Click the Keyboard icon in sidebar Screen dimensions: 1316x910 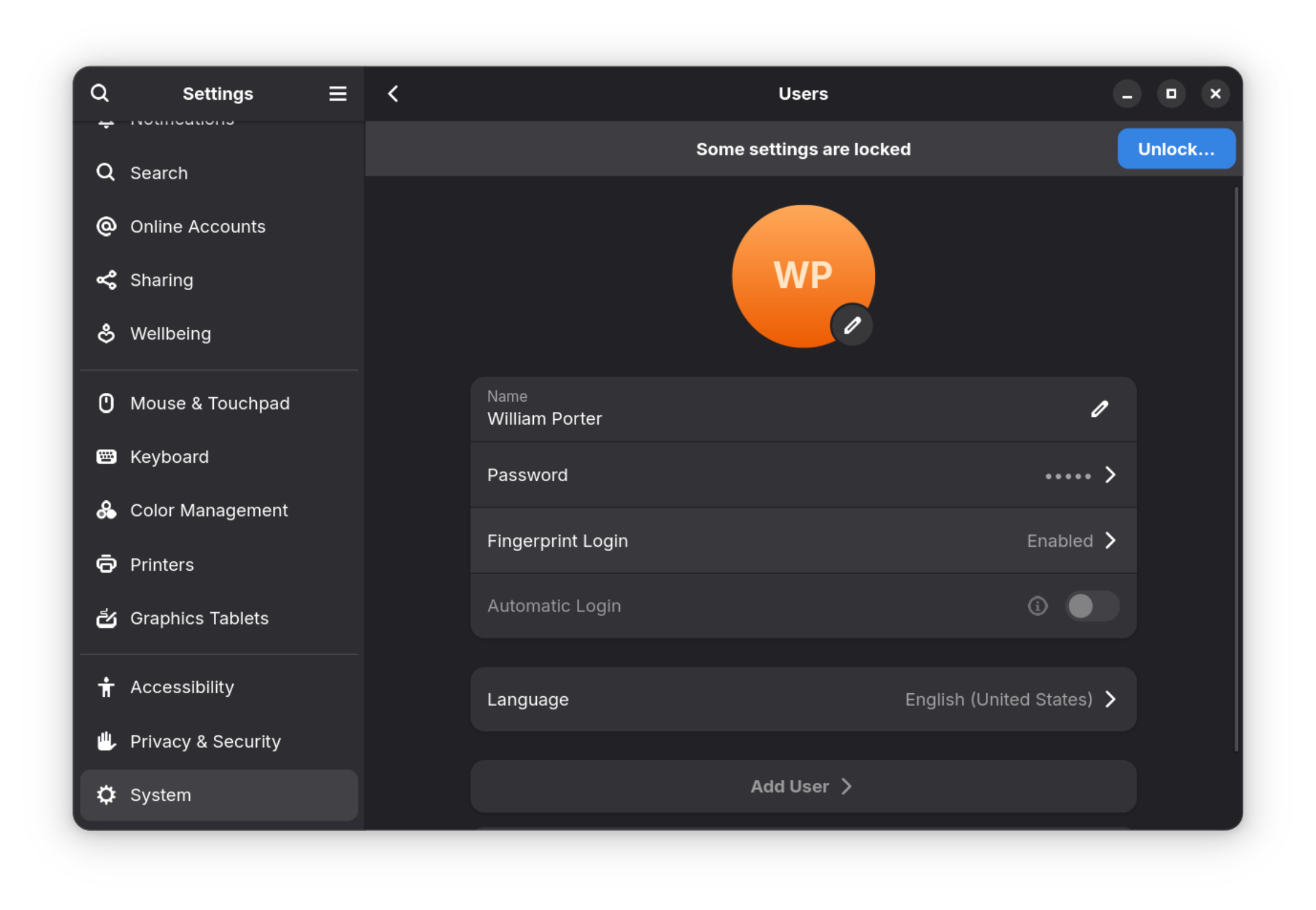point(106,457)
